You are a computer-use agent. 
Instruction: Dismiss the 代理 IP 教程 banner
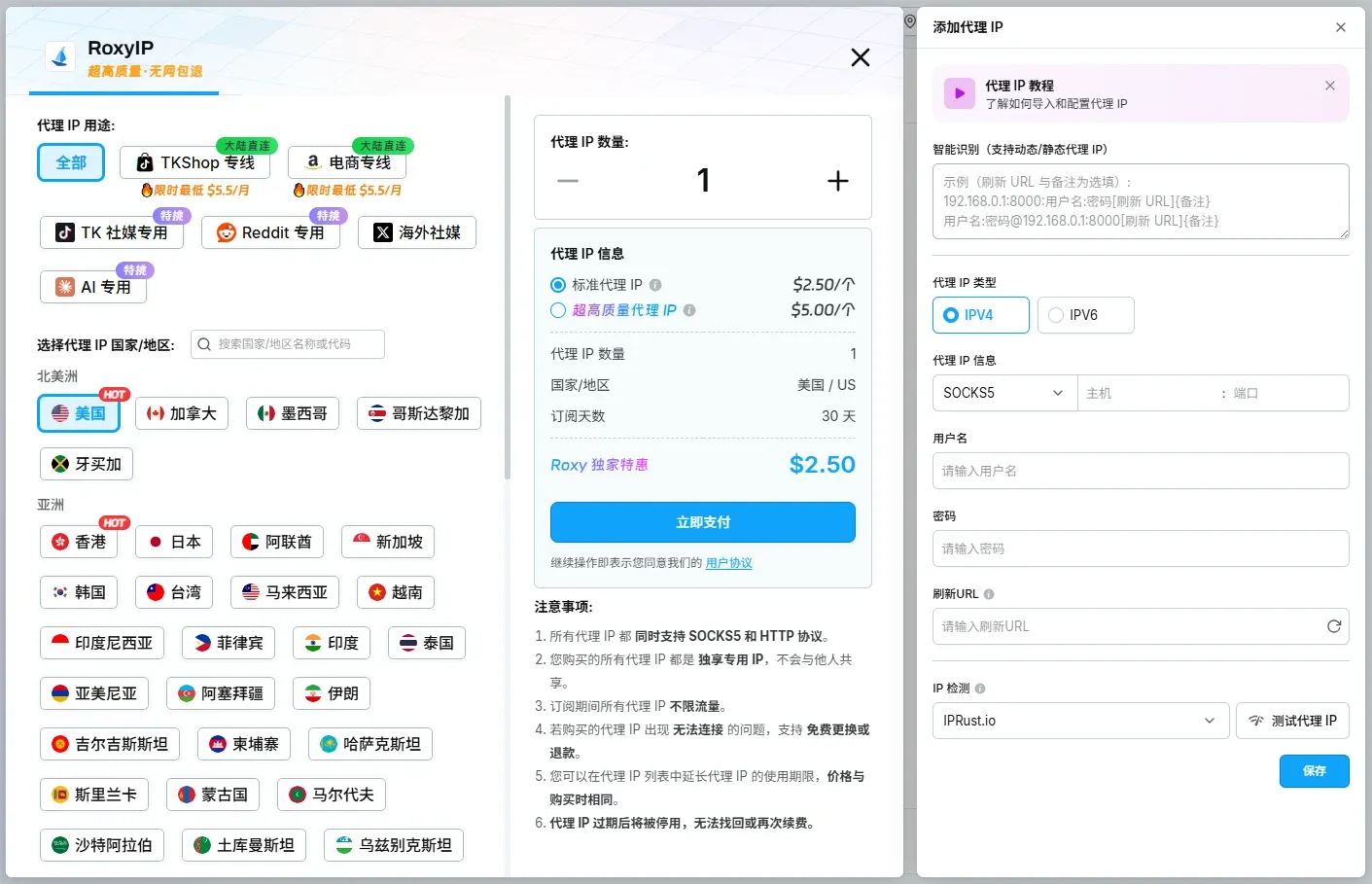pos(1330,86)
